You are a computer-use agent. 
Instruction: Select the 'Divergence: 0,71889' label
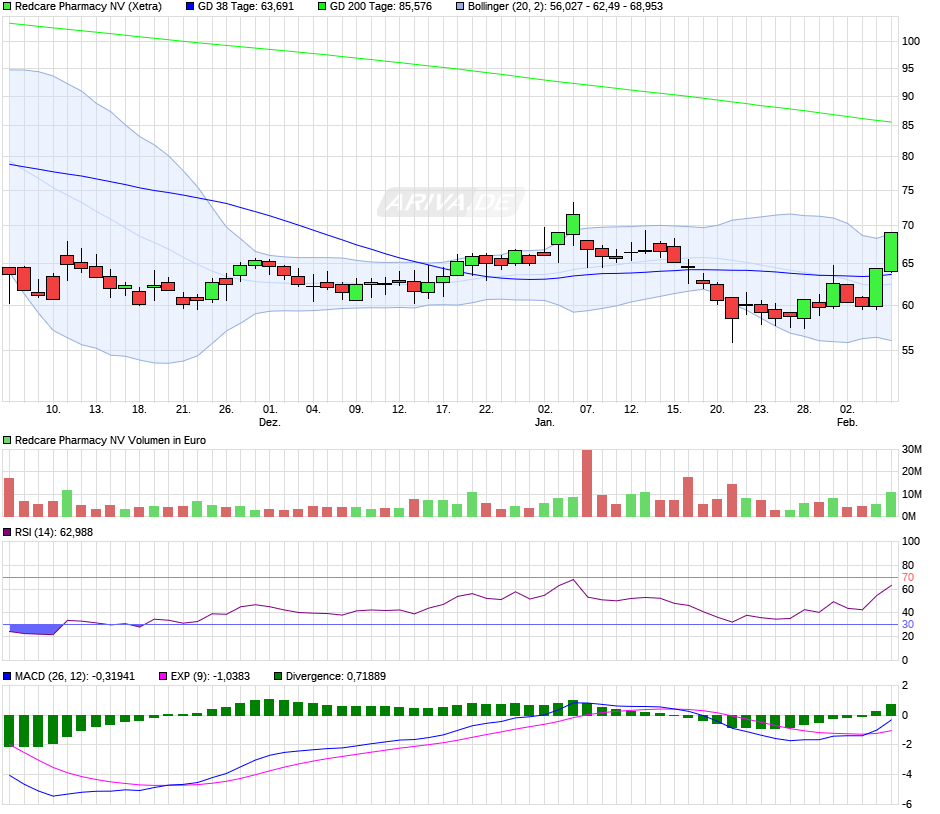pyautogui.click(x=336, y=676)
